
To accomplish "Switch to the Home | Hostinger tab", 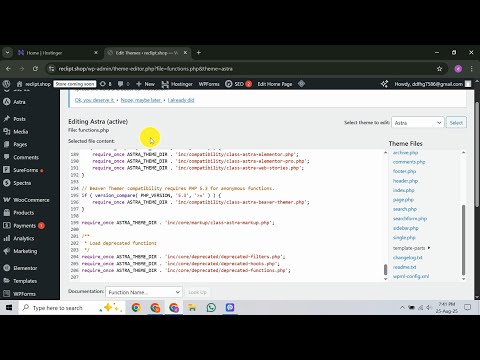I will click(57, 53).
